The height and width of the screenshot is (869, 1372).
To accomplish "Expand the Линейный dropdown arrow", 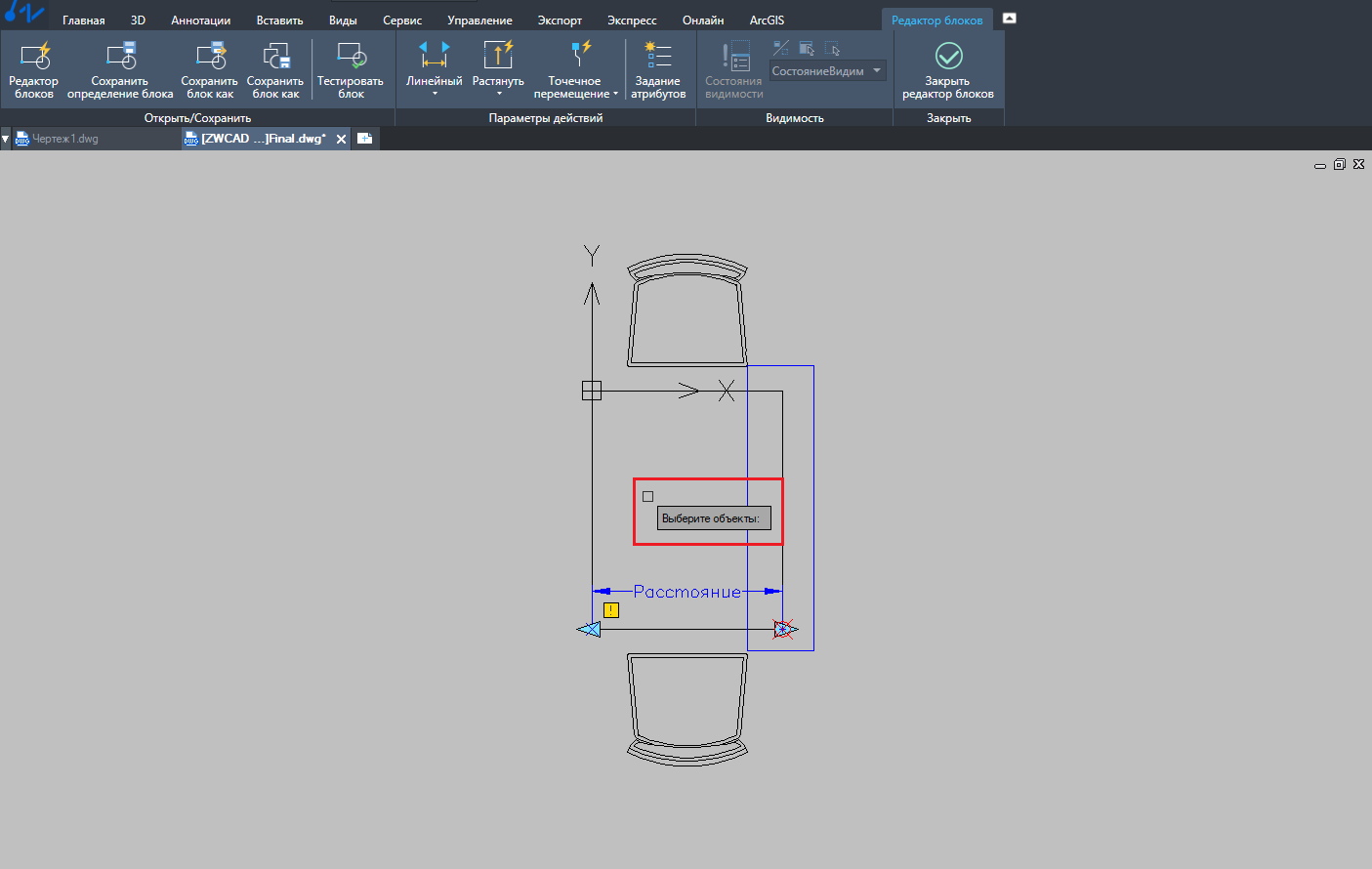I will pyautogui.click(x=435, y=94).
